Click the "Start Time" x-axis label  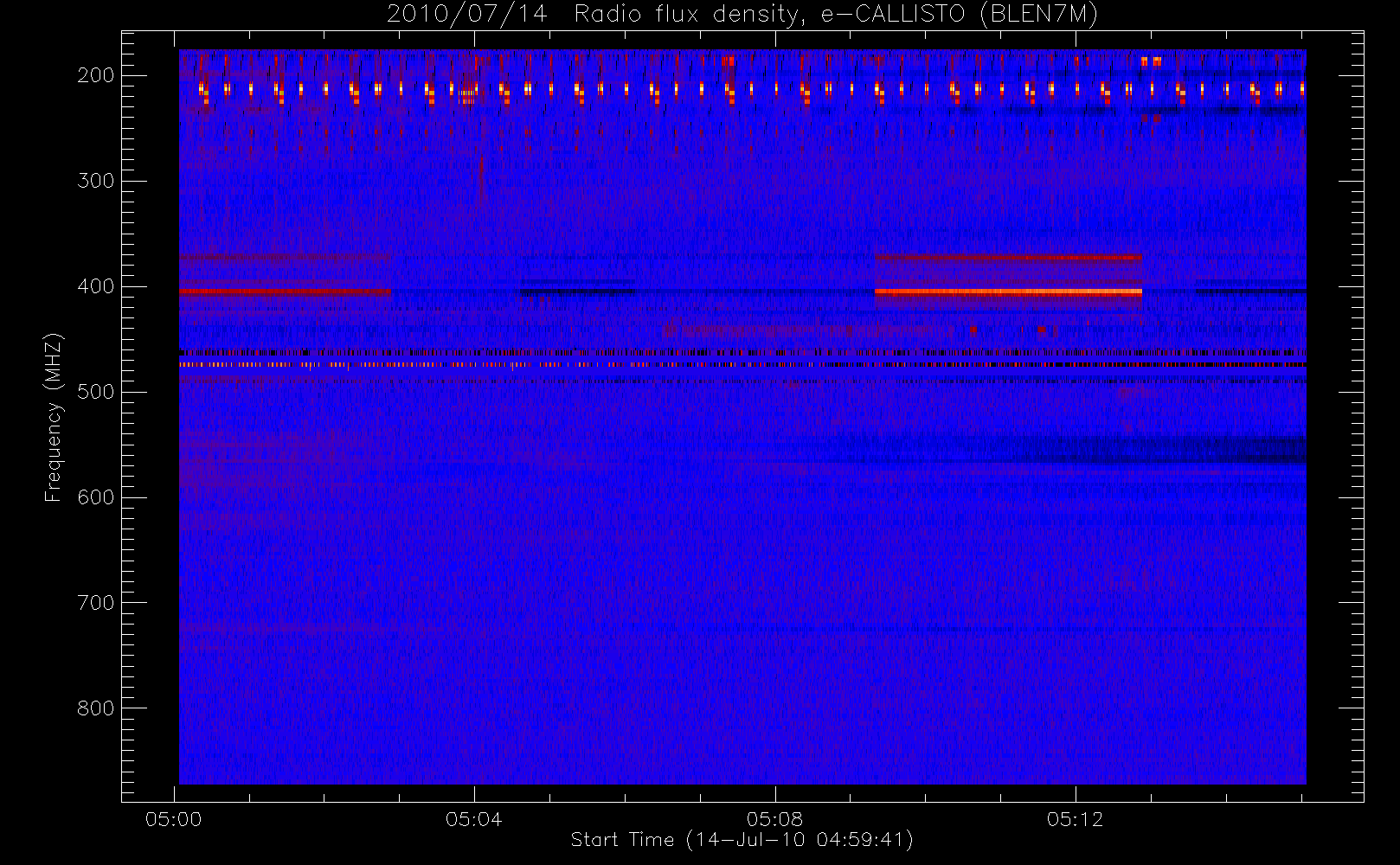pyautogui.click(x=742, y=840)
